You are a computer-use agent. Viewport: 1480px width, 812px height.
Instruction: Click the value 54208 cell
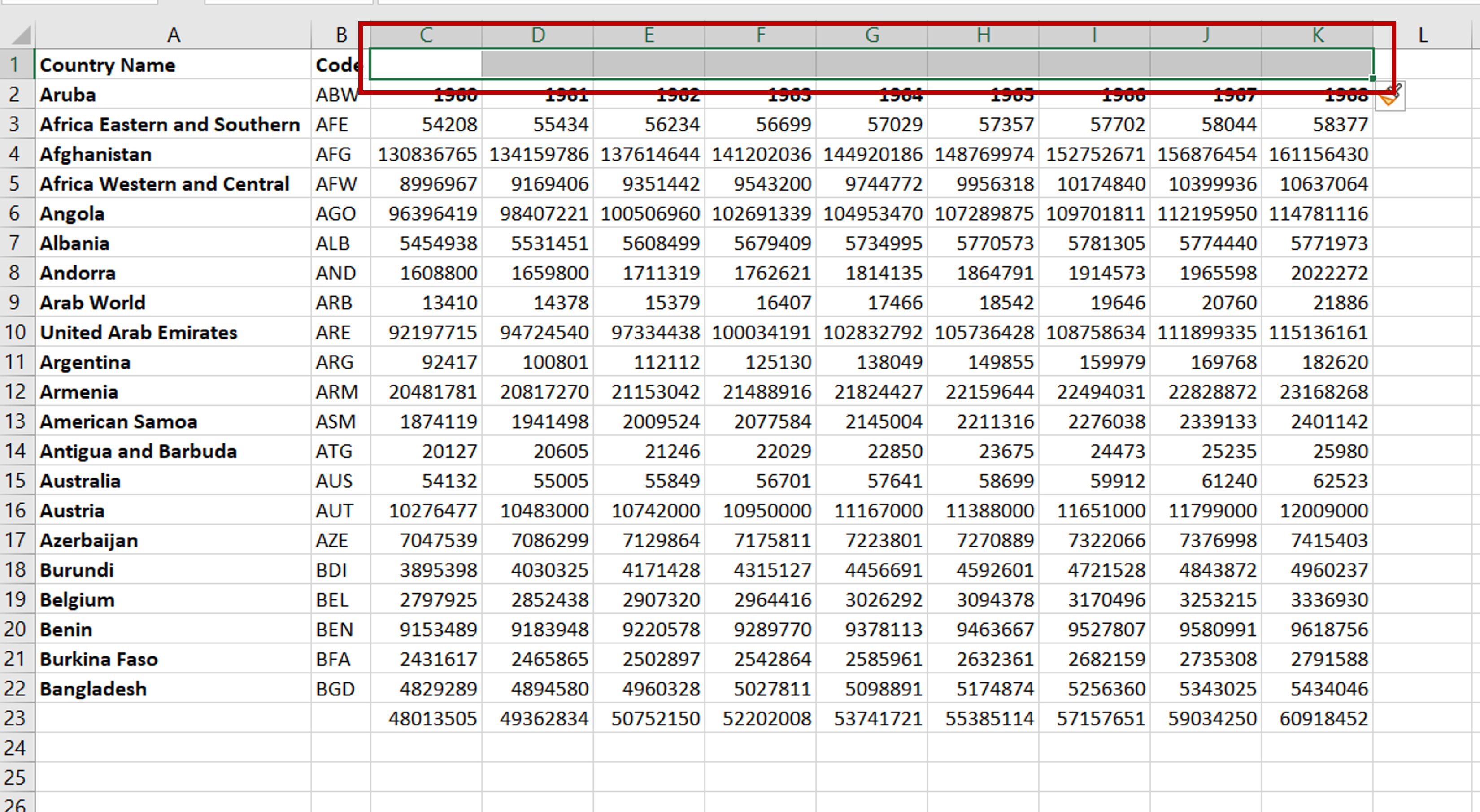click(x=426, y=124)
